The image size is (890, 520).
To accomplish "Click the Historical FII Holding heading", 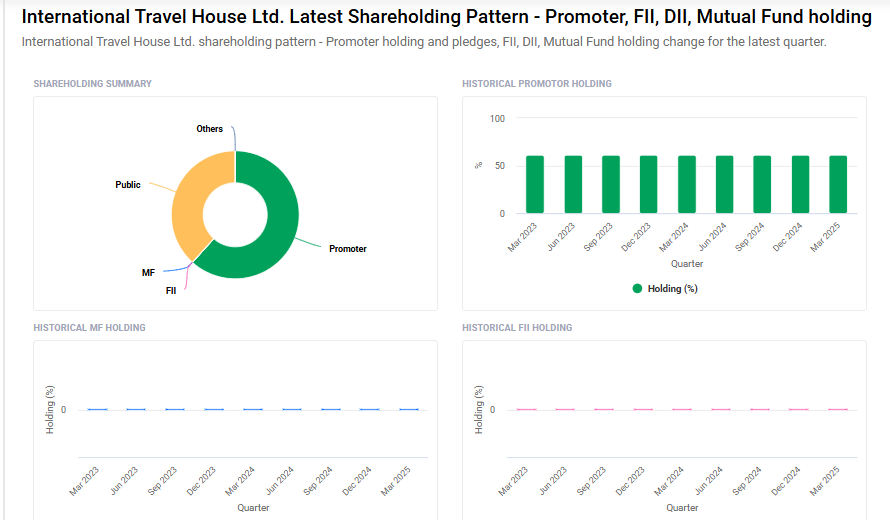I will coord(517,328).
